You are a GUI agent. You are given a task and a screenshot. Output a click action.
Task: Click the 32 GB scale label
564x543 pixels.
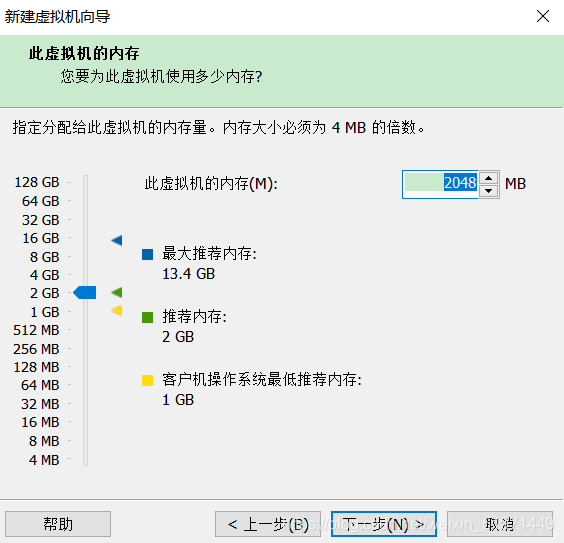(41, 220)
